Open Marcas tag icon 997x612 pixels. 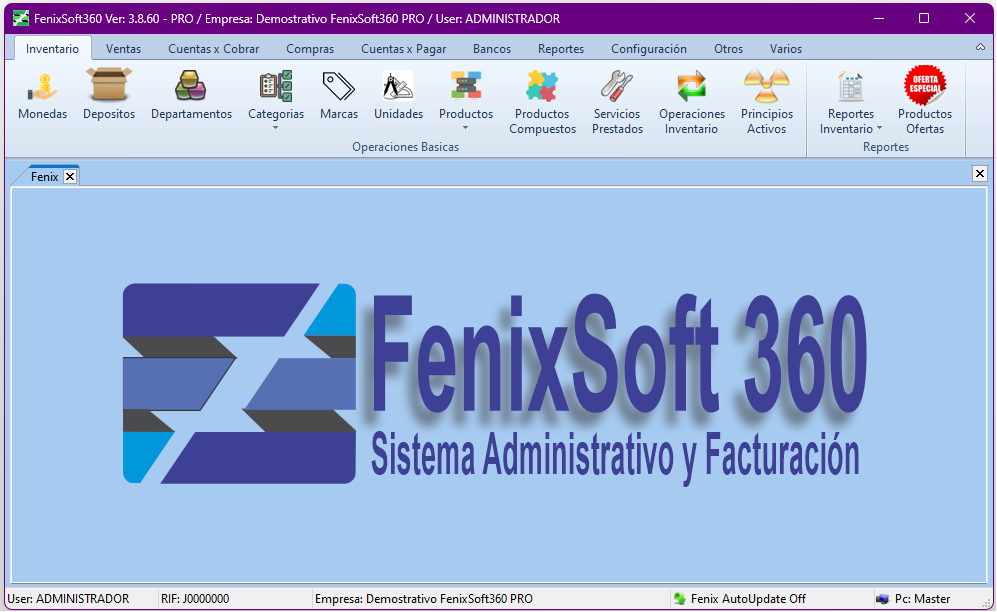tap(338, 86)
